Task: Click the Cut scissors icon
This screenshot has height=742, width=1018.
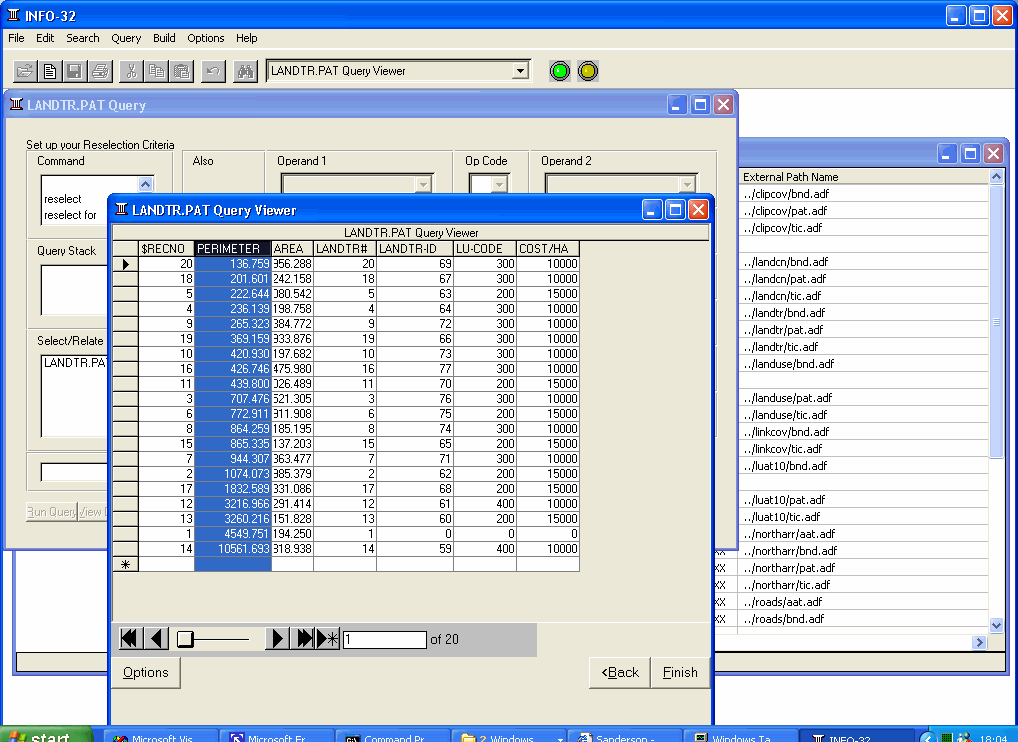Action: (130, 71)
